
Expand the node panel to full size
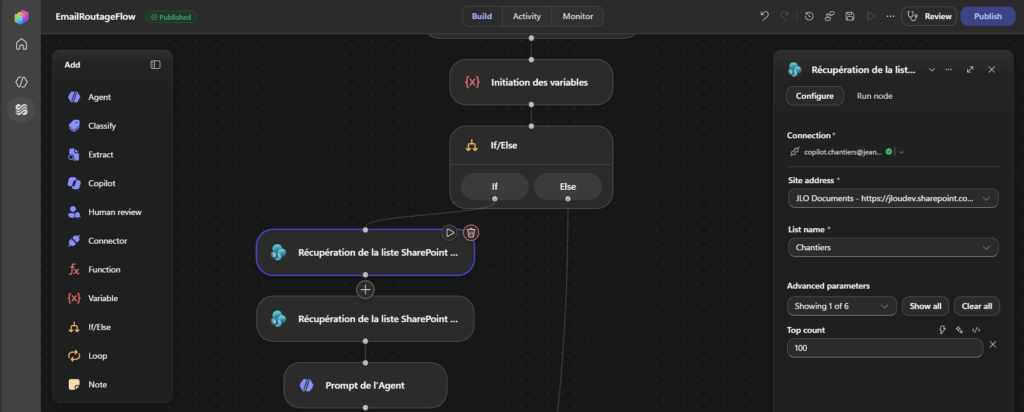coord(970,69)
